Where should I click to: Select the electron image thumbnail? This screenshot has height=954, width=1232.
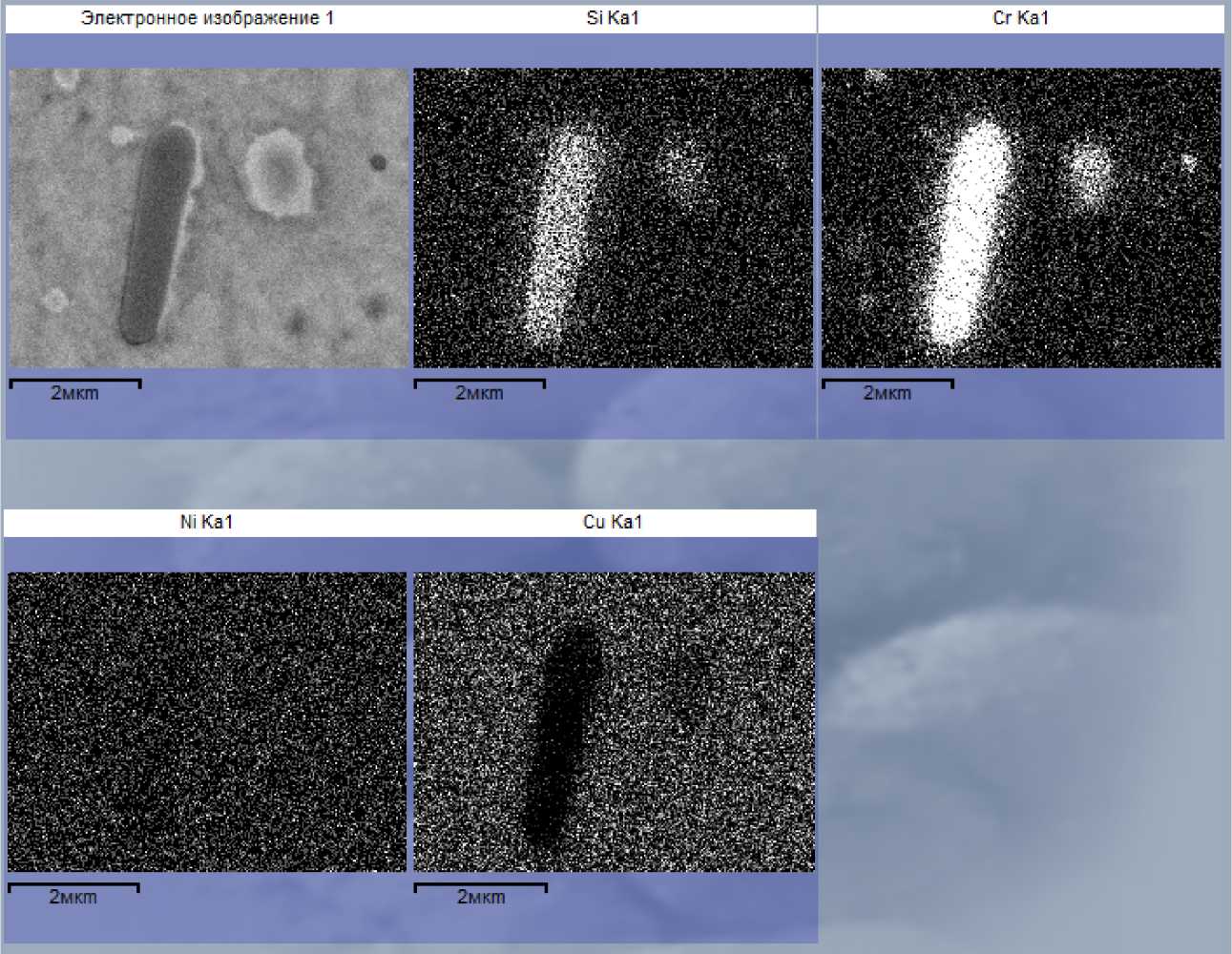(x=208, y=218)
